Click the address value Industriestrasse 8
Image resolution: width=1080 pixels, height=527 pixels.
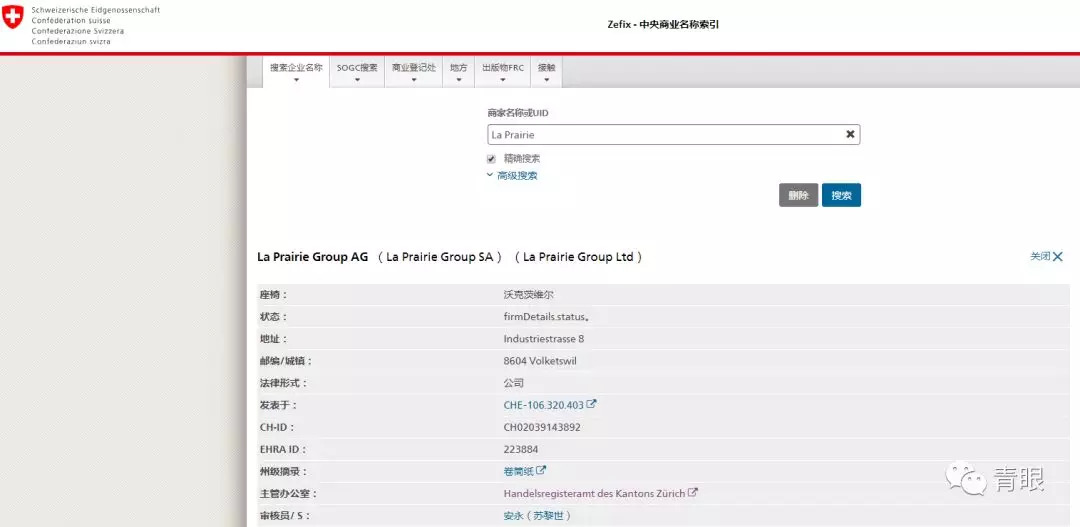click(544, 339)
